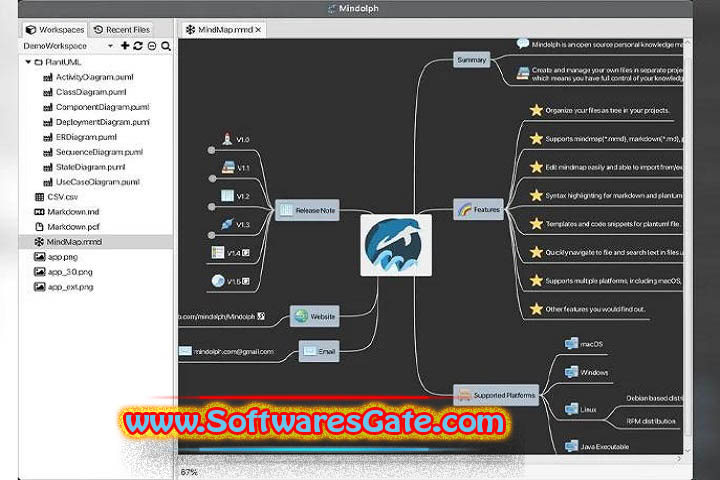Click the V1.5 globe icon

[218, 281]
